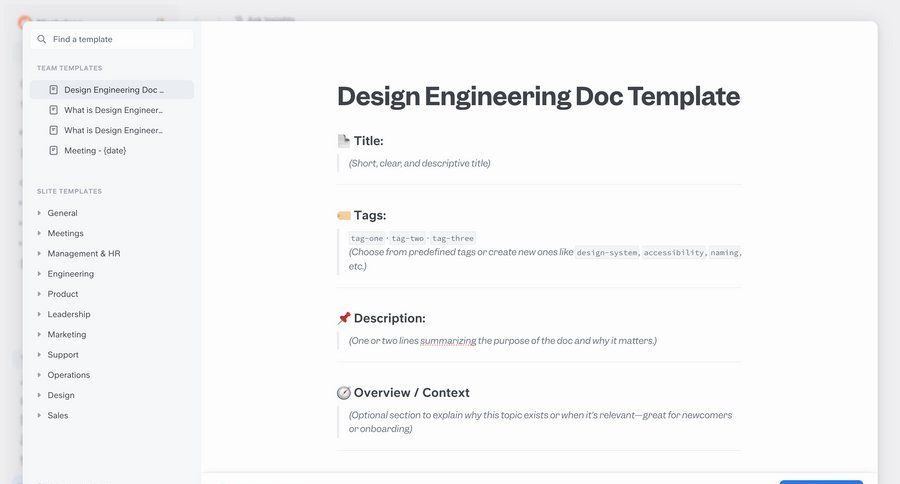This screenshot has width=900, height=484.
Task: Click the search magnifier icon
Action: point(42,40)
